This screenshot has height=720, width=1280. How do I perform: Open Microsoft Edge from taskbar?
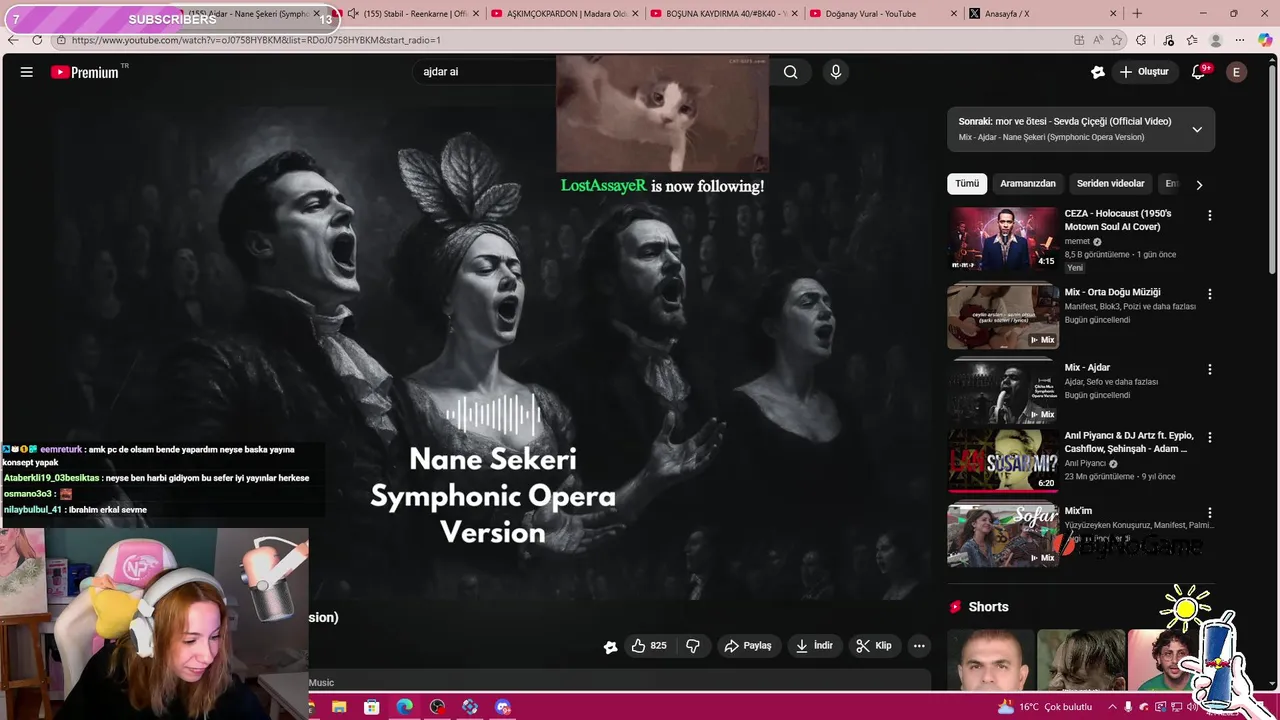click(x=404, y=707)
